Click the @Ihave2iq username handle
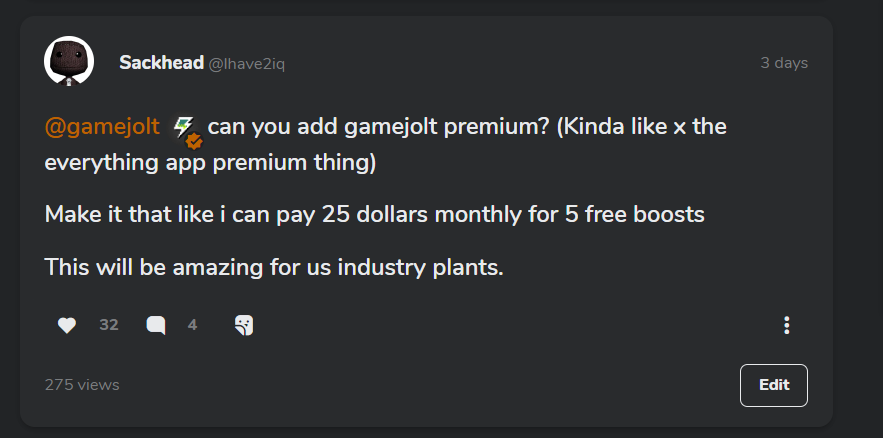The width and height of the screenshot is (883, 438). click(x=247, y=65)
